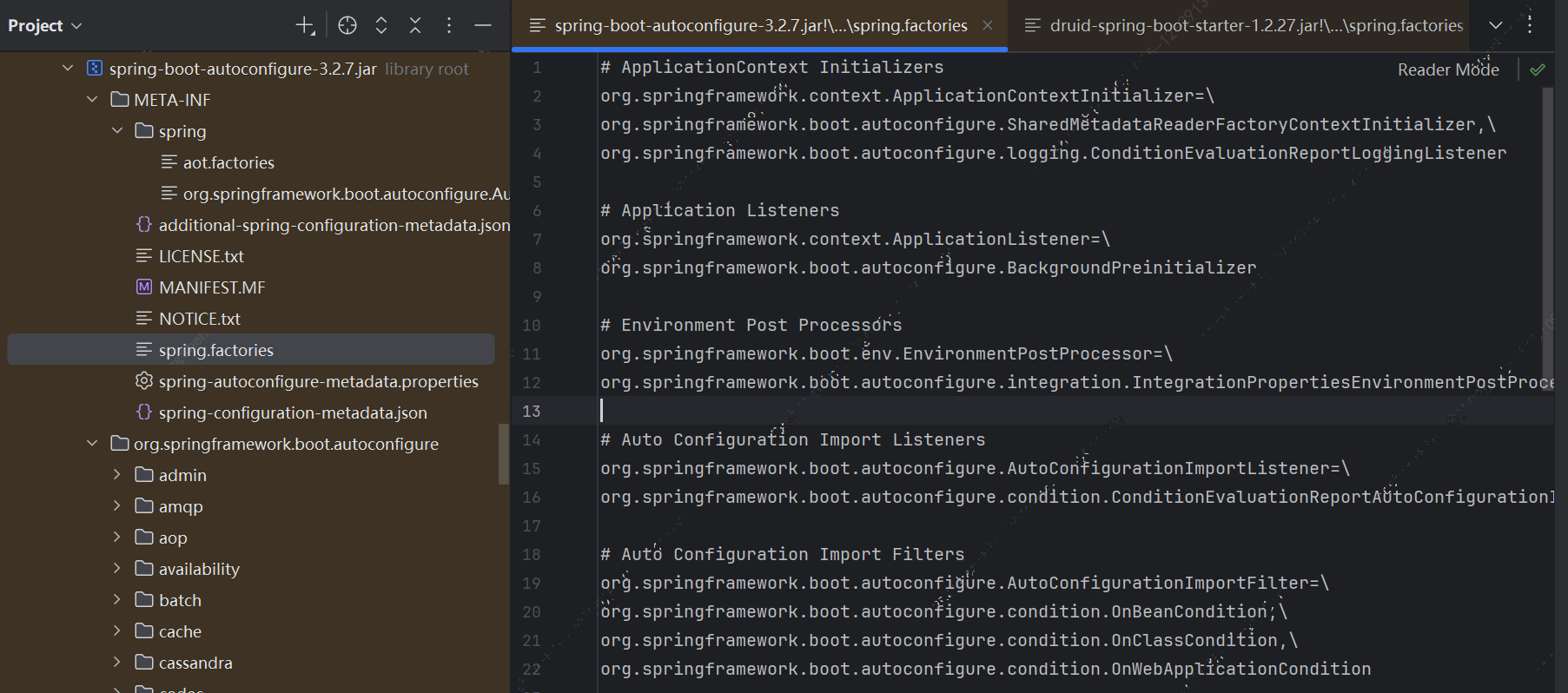
Task: Open org.springframework.boot.autoconfigure.Au... imports file
Action: (346, 194)
